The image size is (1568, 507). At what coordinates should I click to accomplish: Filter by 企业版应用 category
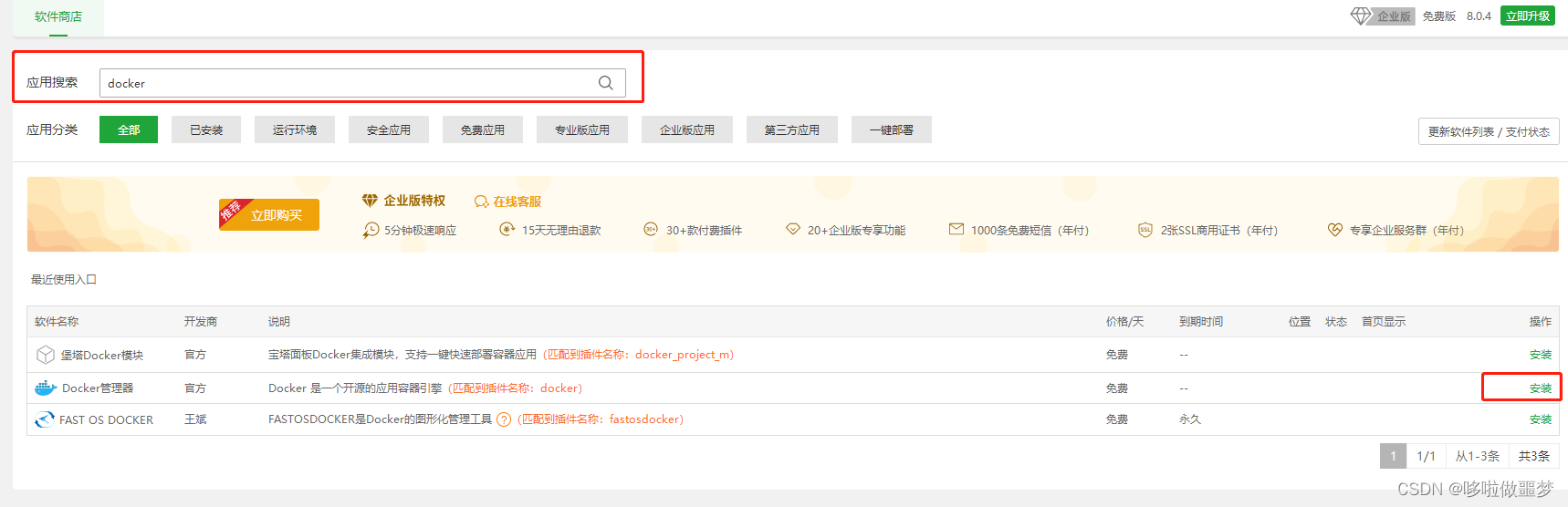687,129
